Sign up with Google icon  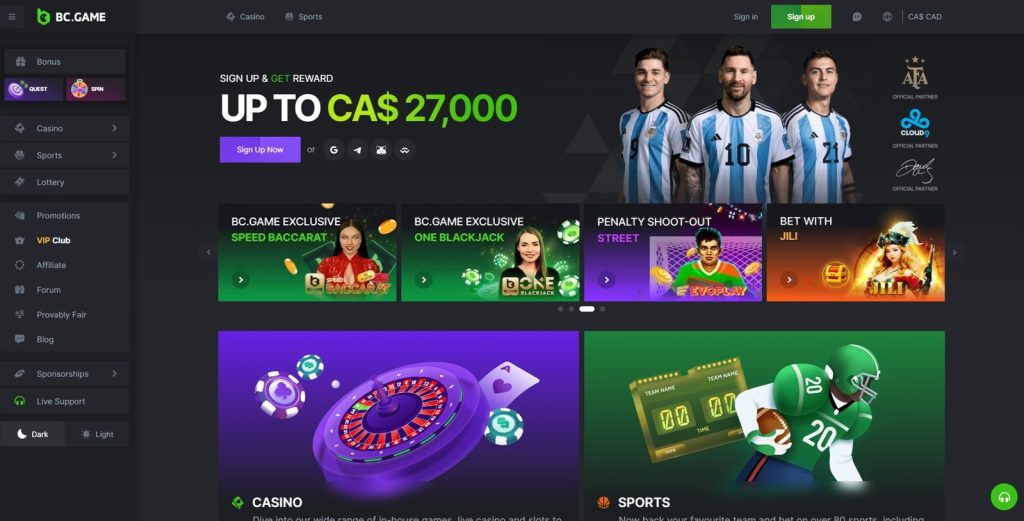[x=334, y=150]
